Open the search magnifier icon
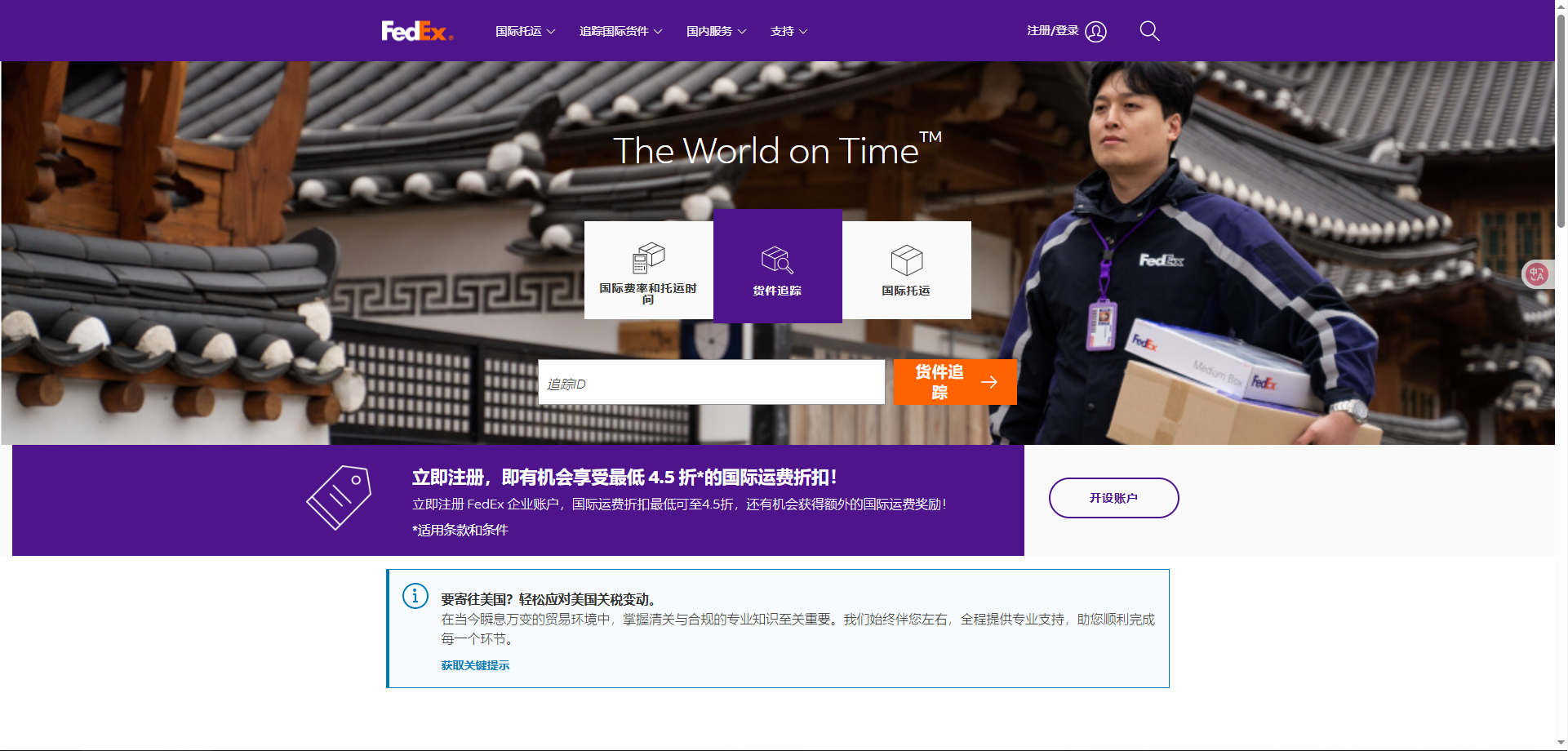 click(x=1149, y=31)
